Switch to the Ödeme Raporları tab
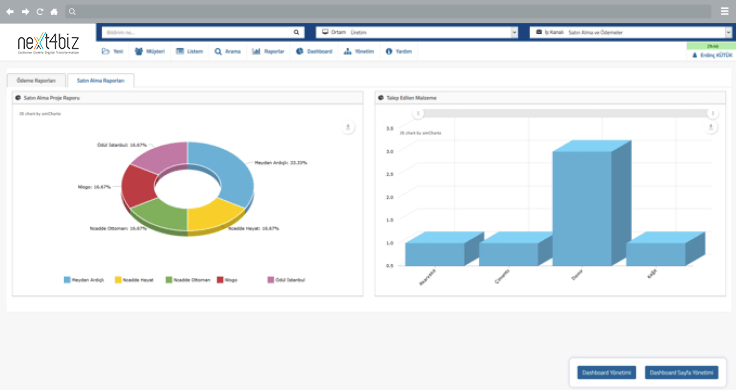 click(36, 81)
